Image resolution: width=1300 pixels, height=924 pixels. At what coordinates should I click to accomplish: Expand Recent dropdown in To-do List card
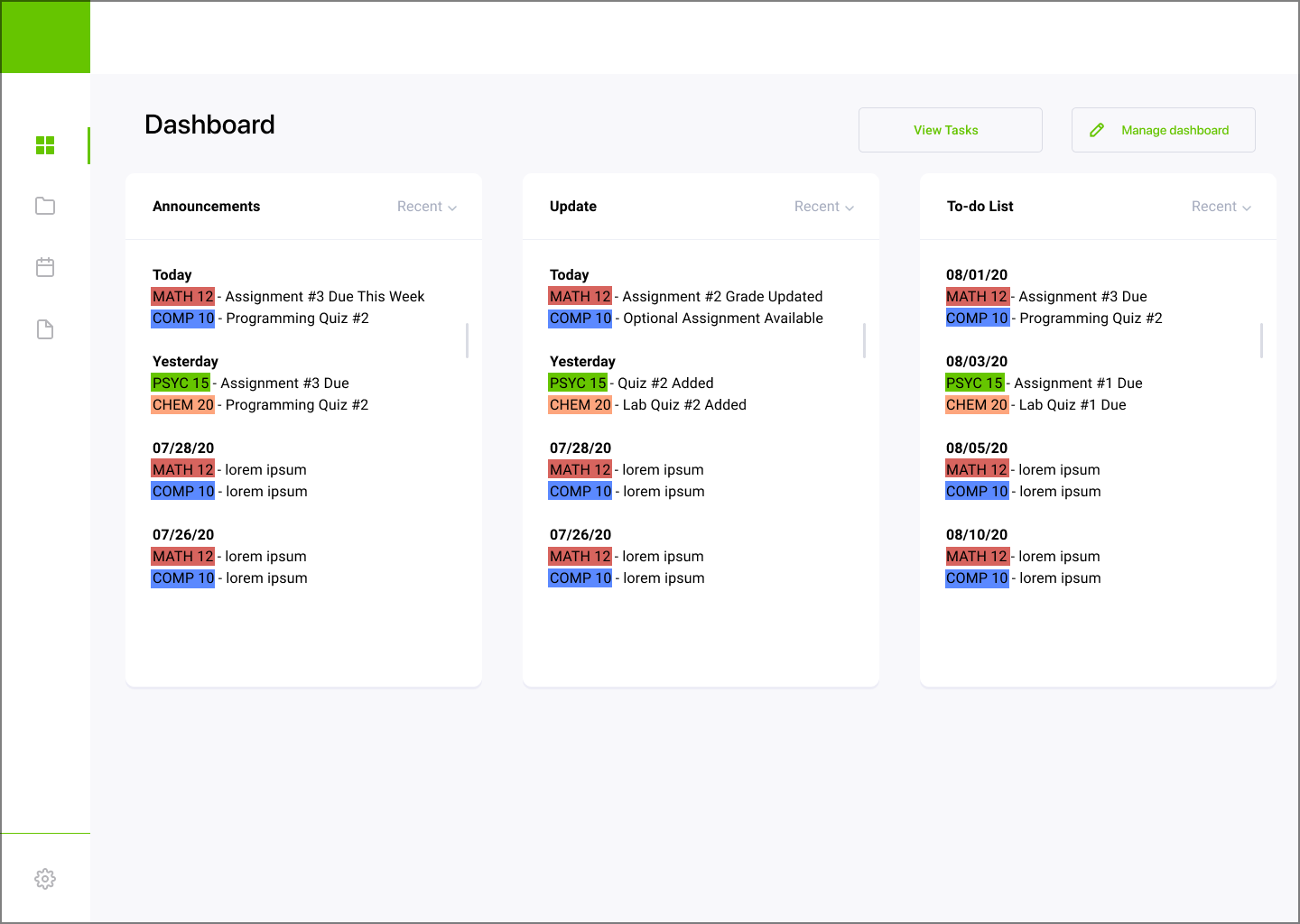(1221, 207)
